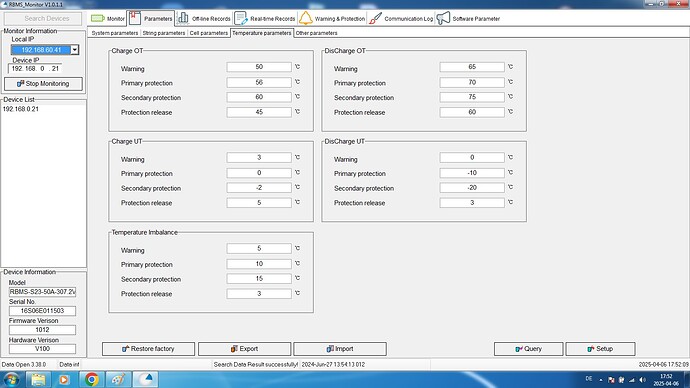Click DisCharge OT Protection release field
Viewport: 690px width, 388px height.
[472, 112]
